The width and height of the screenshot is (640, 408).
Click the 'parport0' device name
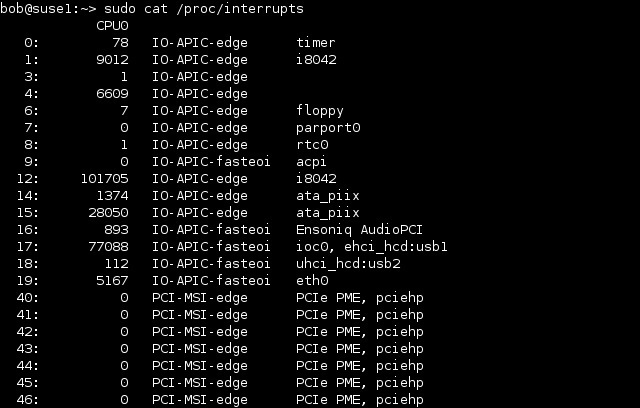coord(328,128)
